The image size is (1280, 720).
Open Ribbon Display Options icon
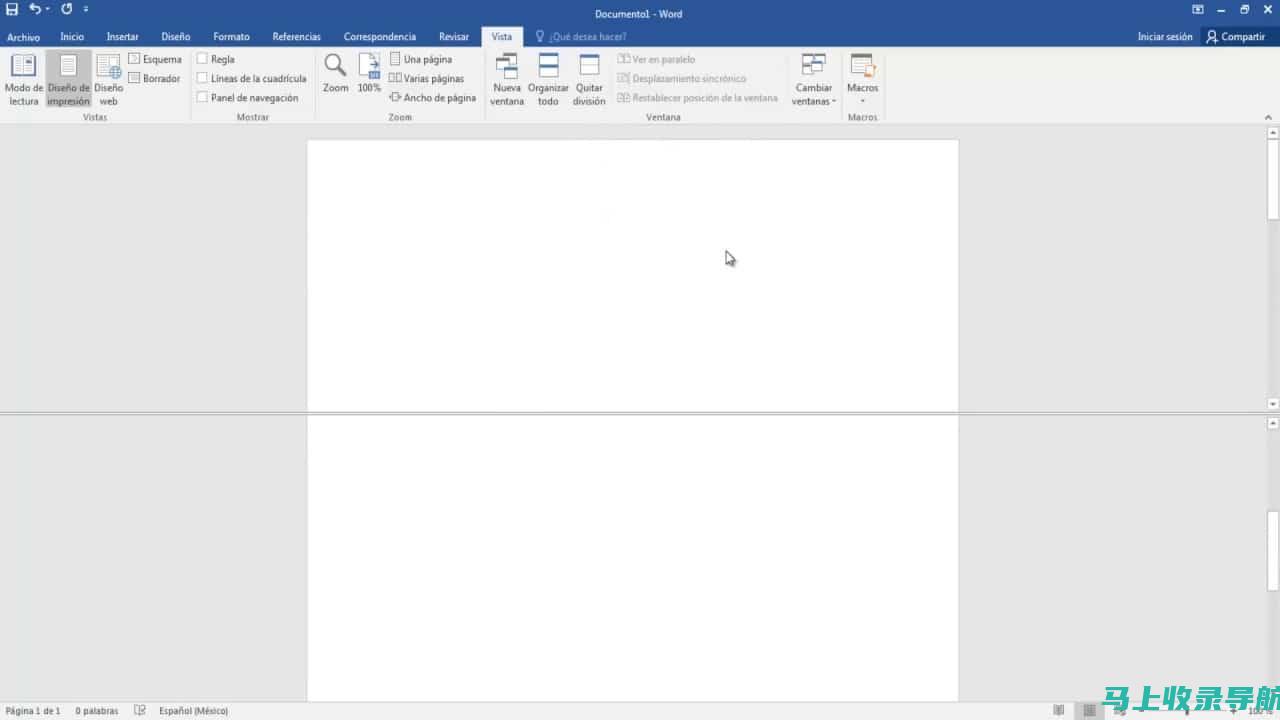point(1198,9)
